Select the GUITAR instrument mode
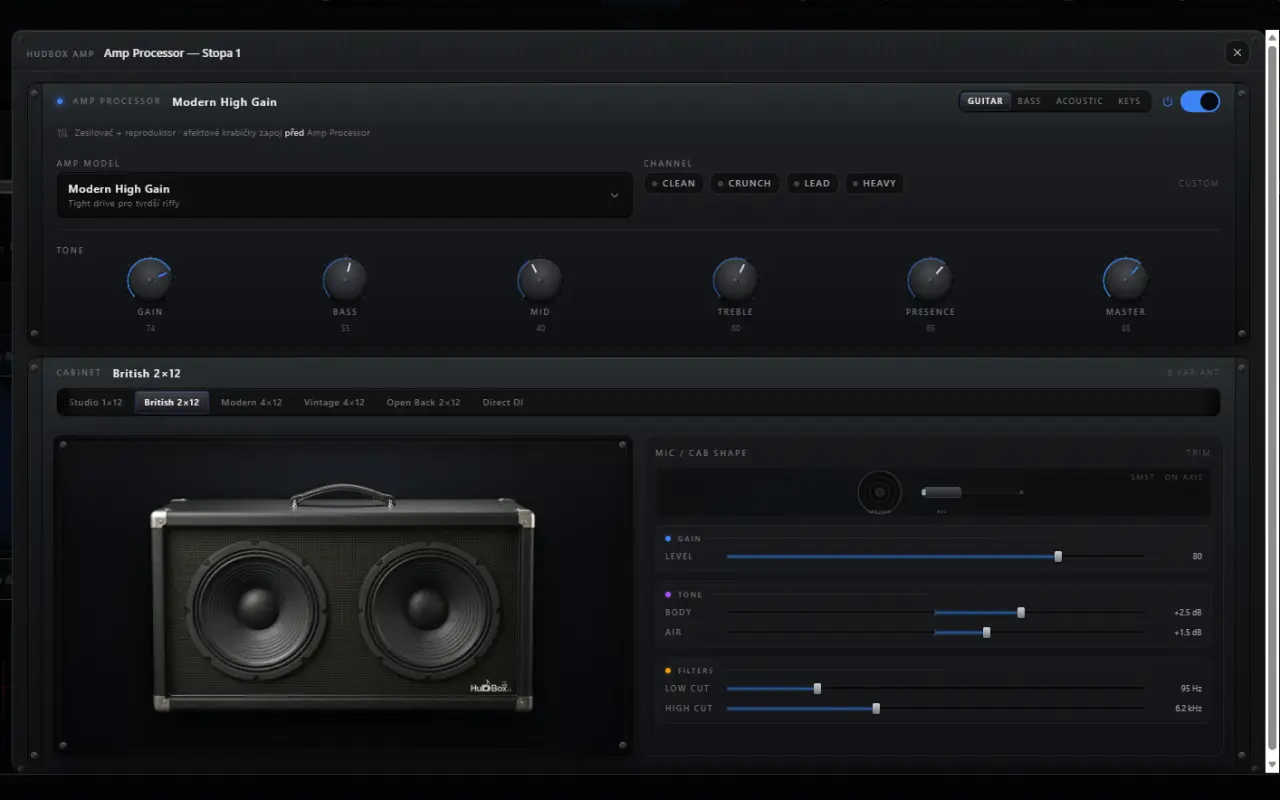Screen dimensions: 1280x800 [985, 101]
